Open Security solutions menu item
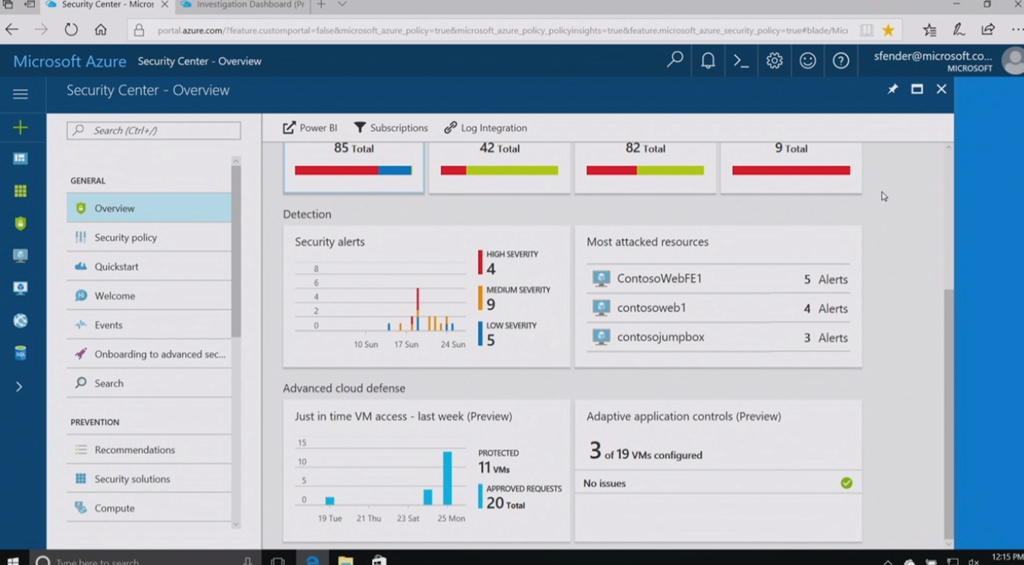The height and width of the screenshot is (565, 1024). 149,479
